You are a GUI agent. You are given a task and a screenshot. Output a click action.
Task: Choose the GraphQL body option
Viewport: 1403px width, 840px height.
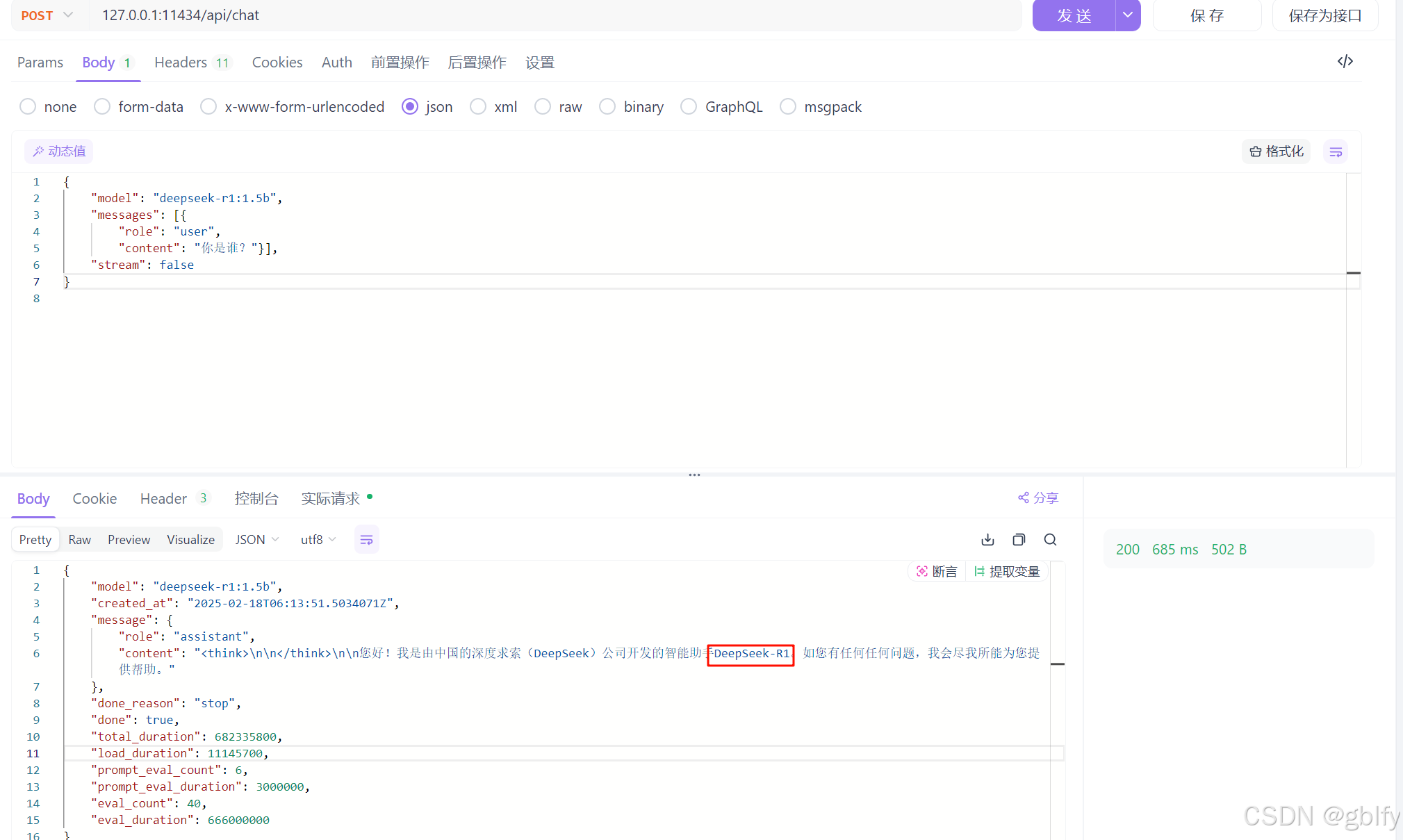pos(689,106)
